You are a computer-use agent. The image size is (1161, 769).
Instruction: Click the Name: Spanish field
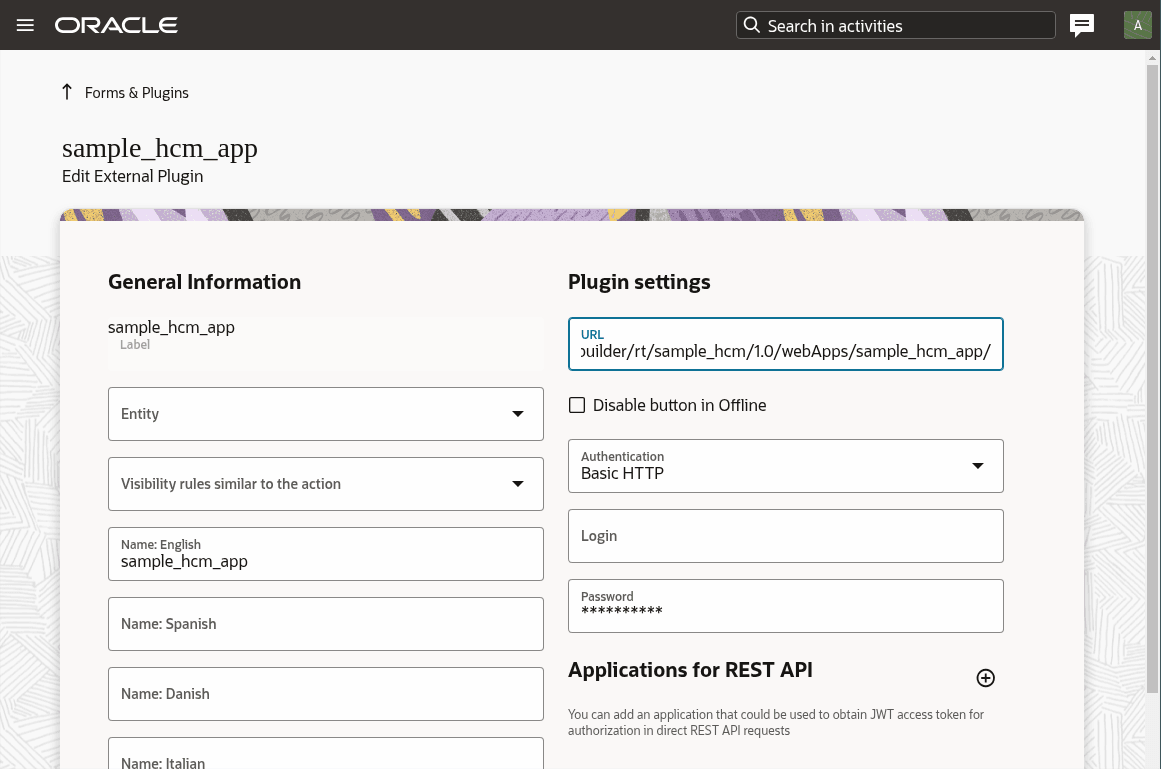pos(326,624)
